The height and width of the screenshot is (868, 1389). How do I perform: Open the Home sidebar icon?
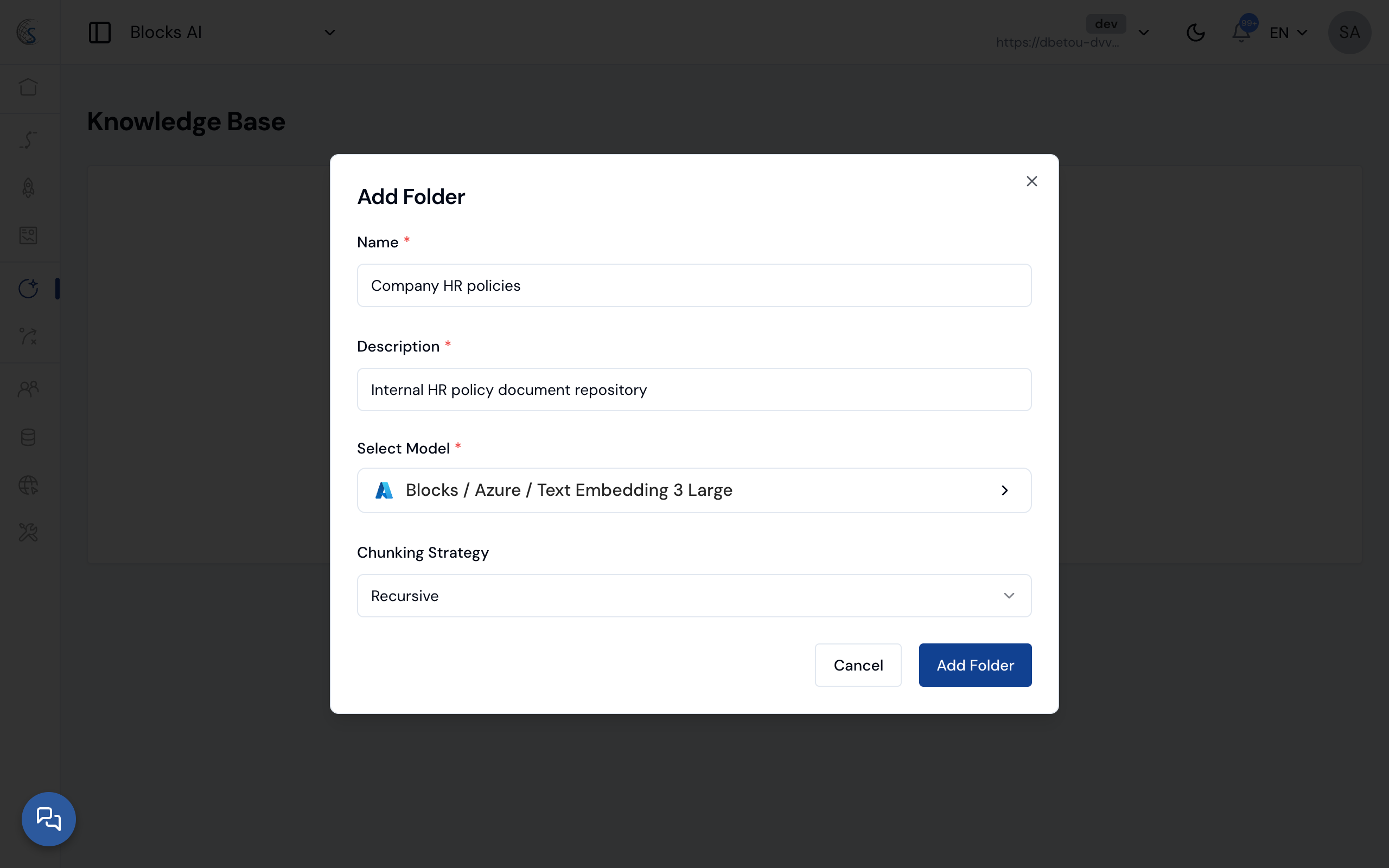pyautogui.click(x=28, y=87)
